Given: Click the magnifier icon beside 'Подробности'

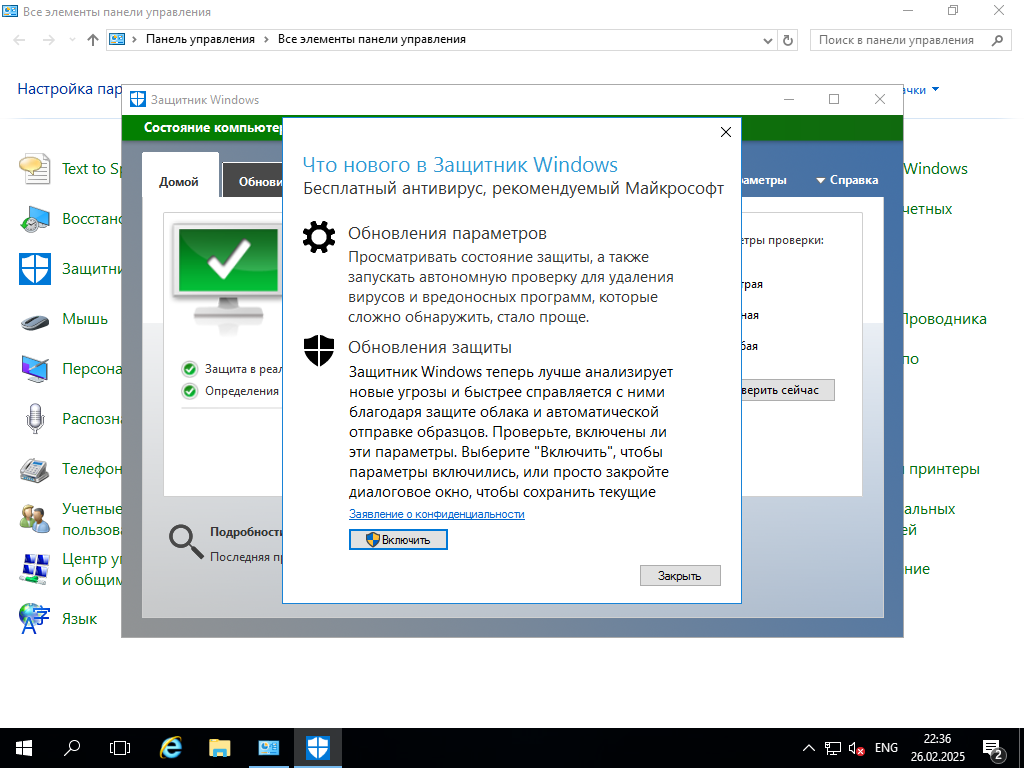Looking at the screenshot, I should click(x=185, y=543).
